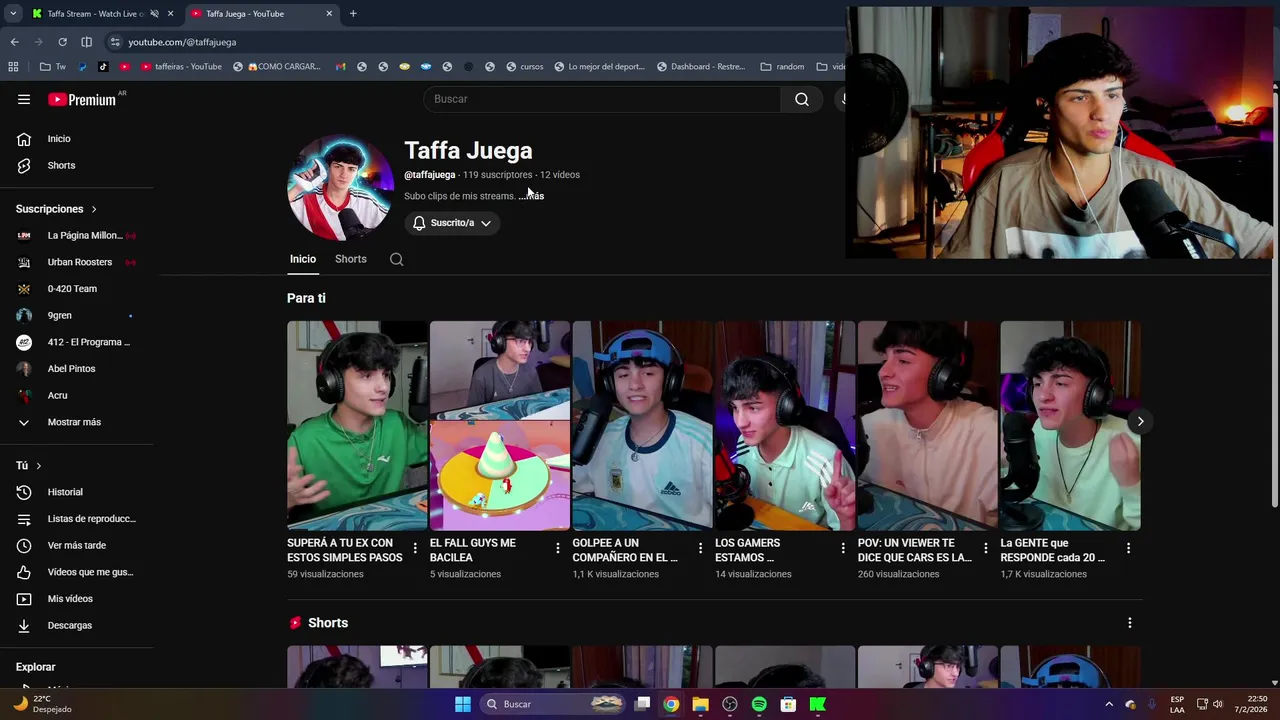1280x720 pixels.
Task: Click the address bar URL youtube.com/@taffajuega
Action: pos(182,42)
